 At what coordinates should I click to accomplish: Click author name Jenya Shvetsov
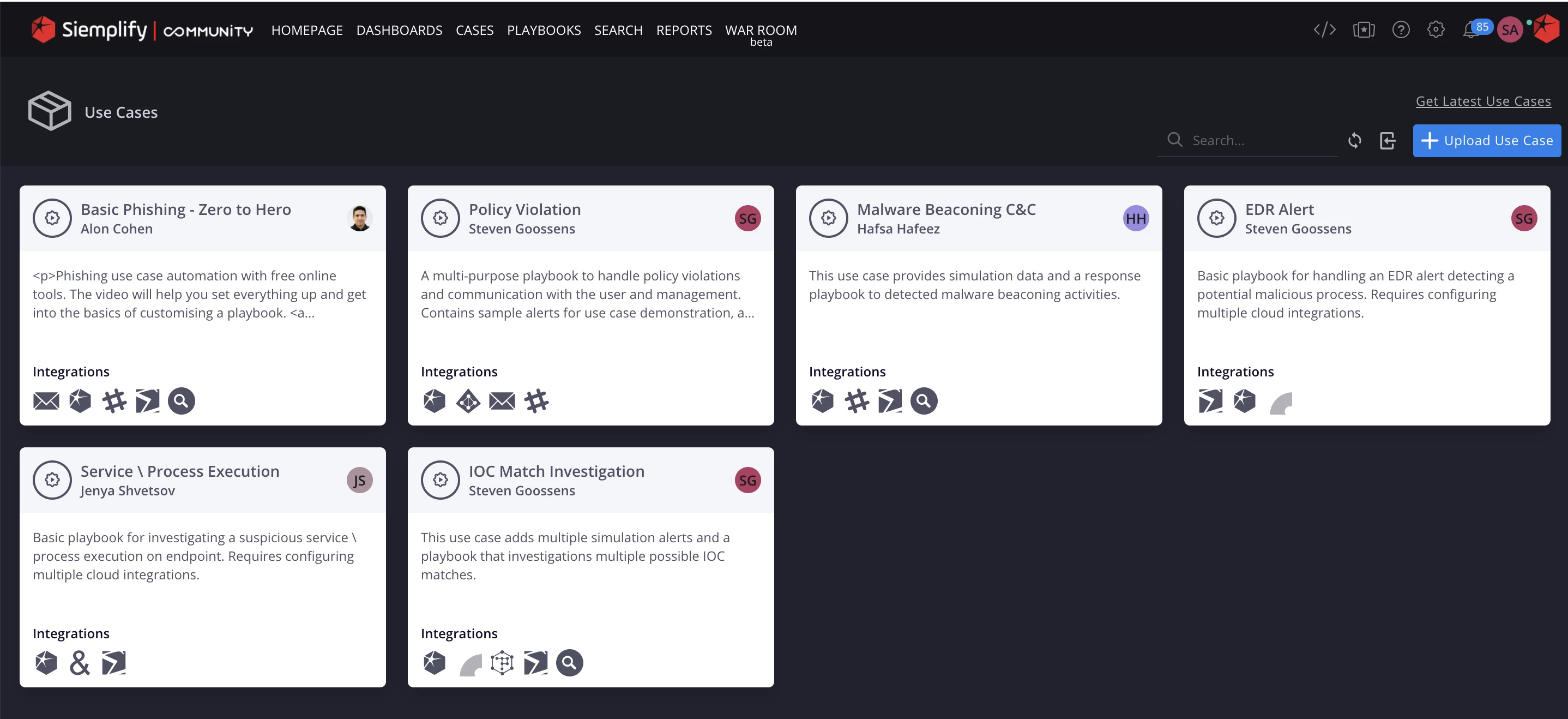tap(128, 490)
